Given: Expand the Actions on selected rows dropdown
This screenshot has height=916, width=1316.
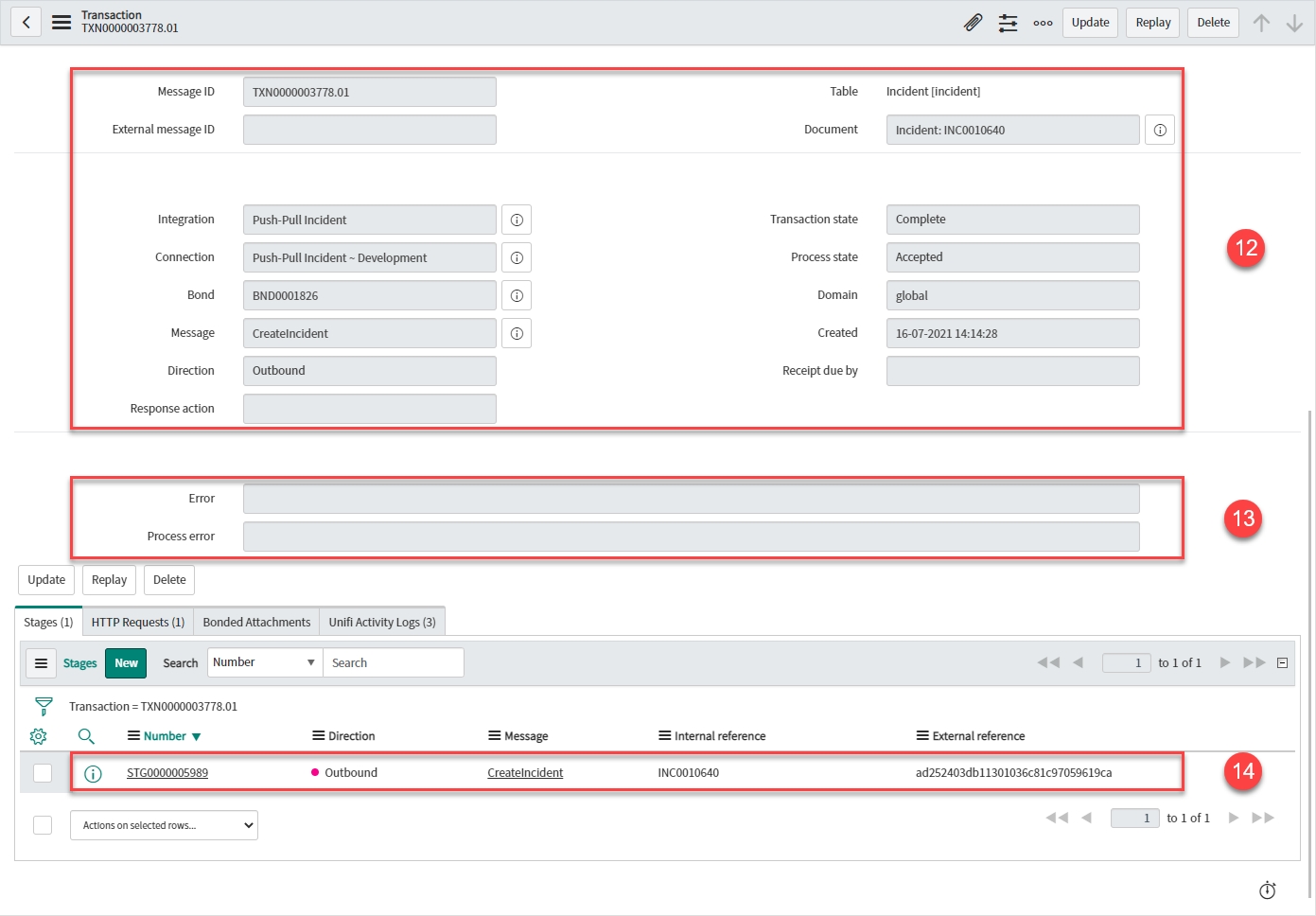Looking at the screenshot, I should (164, 825).
